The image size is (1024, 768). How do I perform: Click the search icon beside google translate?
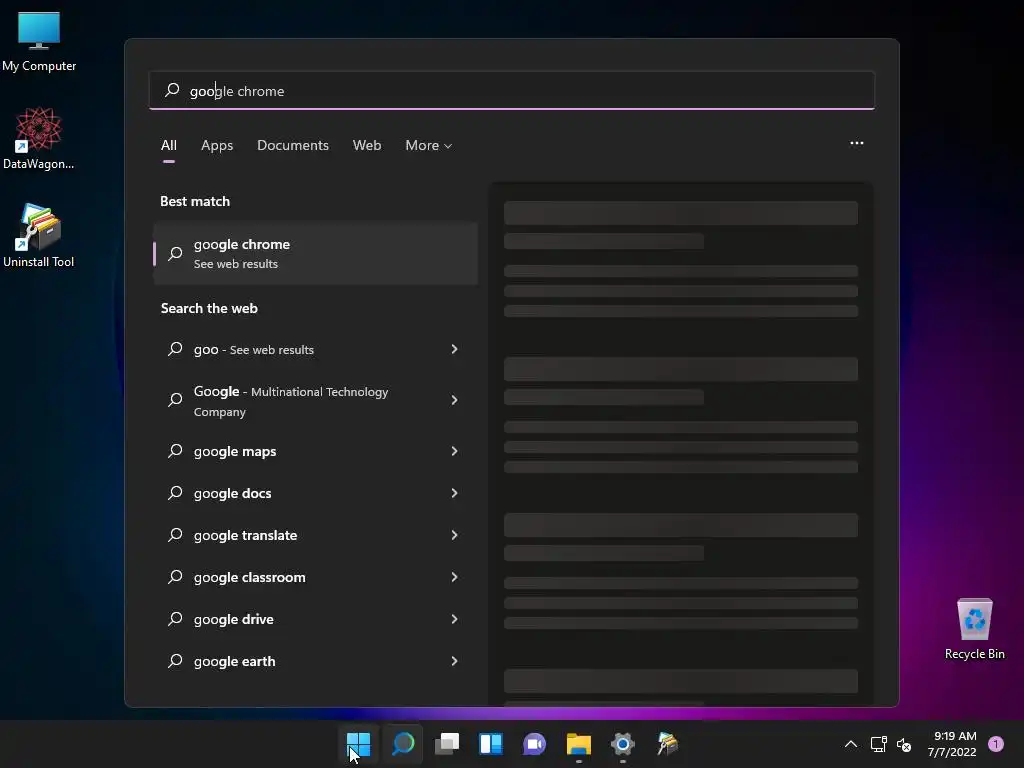[x=175, y=535]
